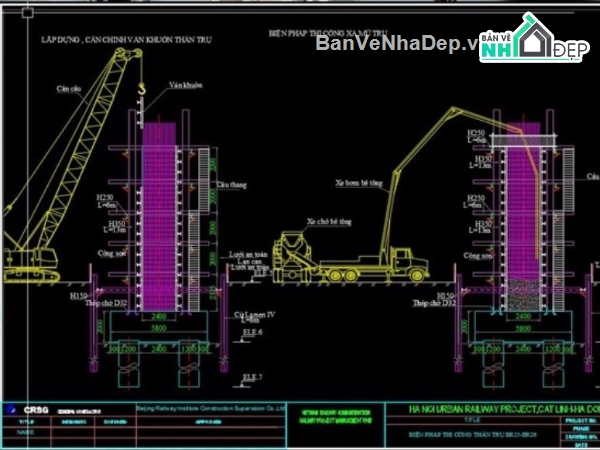Click the left drawing title 'LẮP DỰNG, CĂN CHỈNH VÁN KHUÔN THÂN TRỤ'
The image size is (600, 450).
126,39
